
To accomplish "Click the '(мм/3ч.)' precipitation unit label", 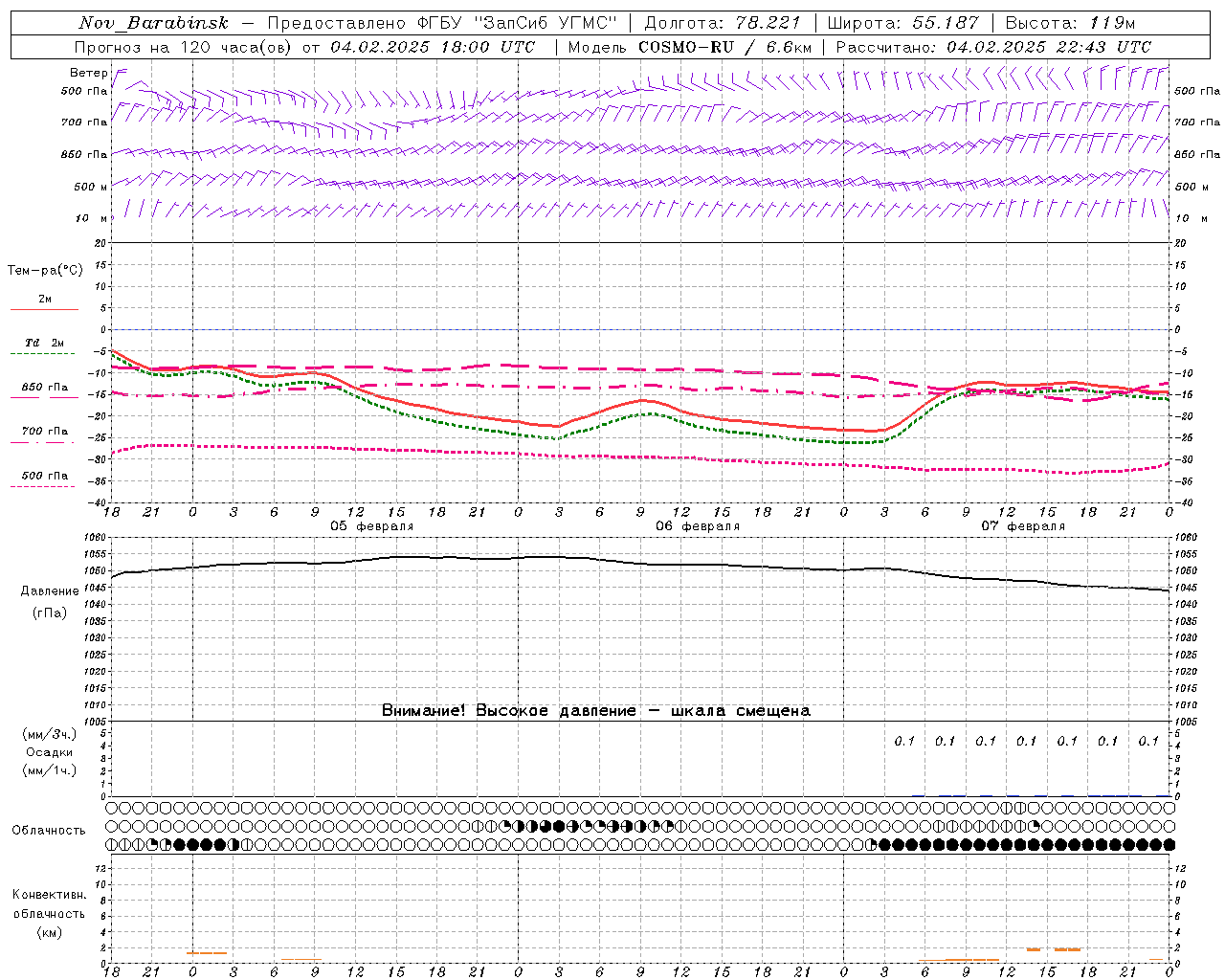I will tap(50, 734).
